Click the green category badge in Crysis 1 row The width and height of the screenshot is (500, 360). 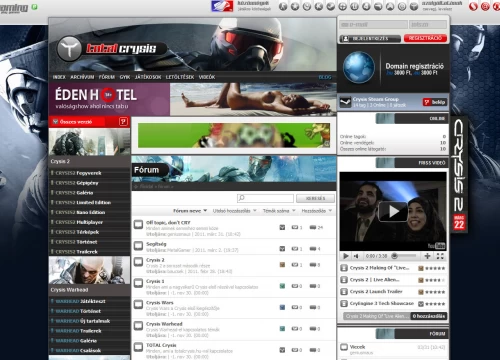point(282,286)
